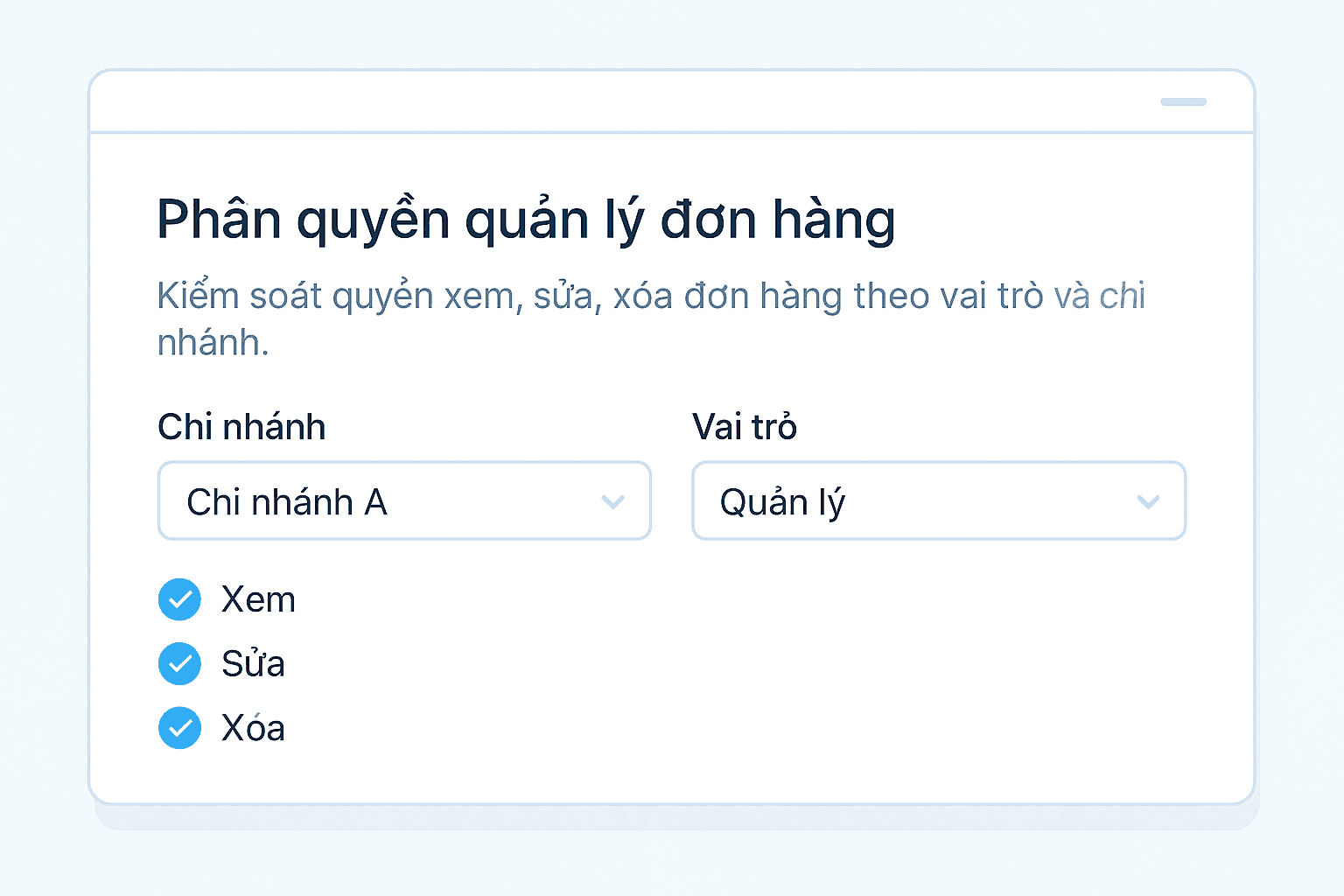Select the "Chi nhánh A" value text
Screen dimensions: 1344x896
287,502
